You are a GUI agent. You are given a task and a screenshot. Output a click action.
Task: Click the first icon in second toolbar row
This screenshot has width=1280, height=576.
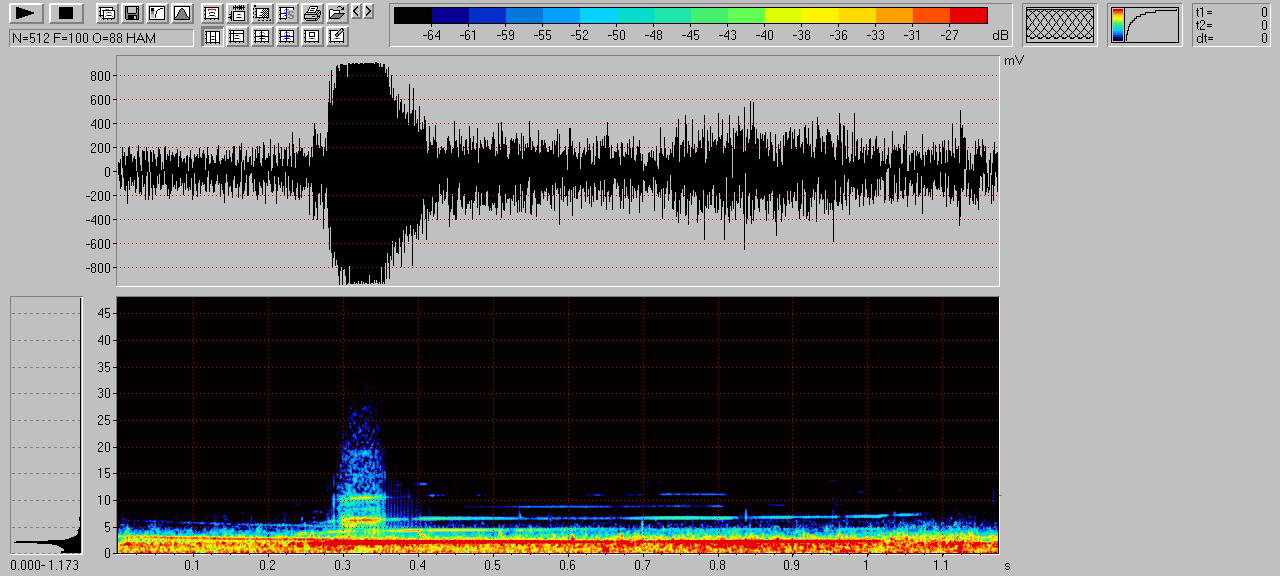212,37
